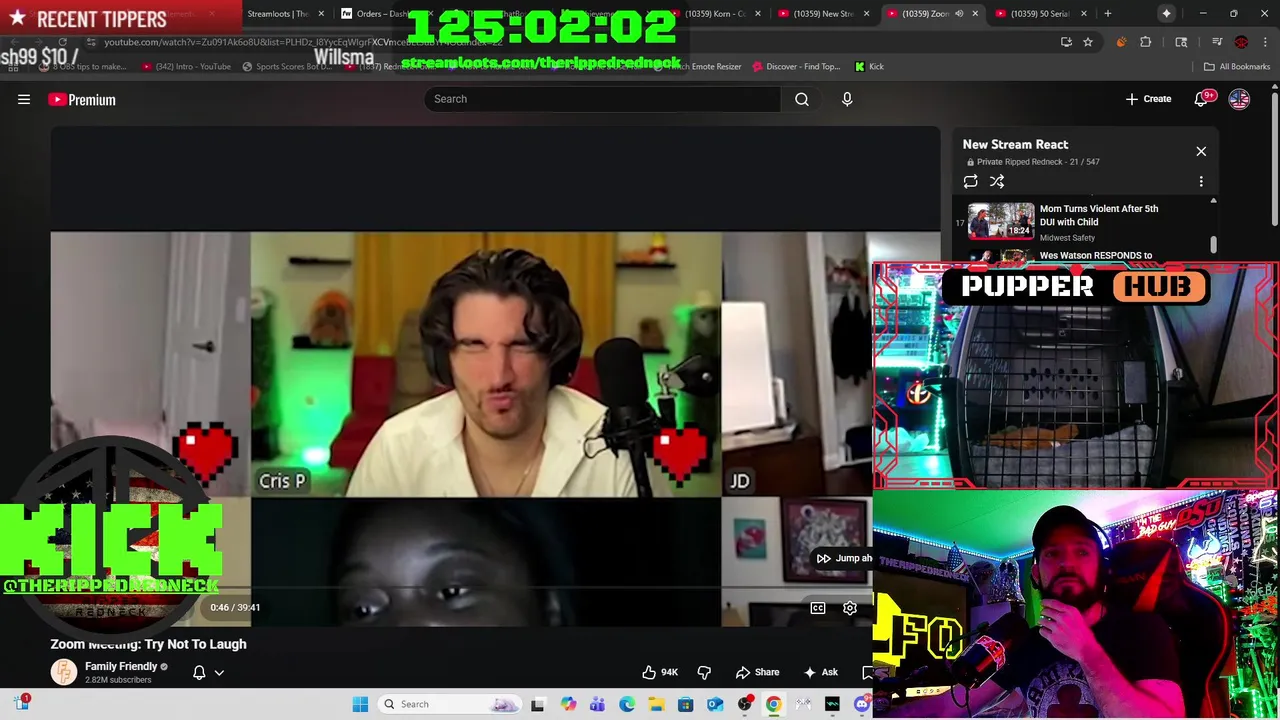The image size is (1280, 720).
Task: Click the Ask AI button
Action: 821,672
